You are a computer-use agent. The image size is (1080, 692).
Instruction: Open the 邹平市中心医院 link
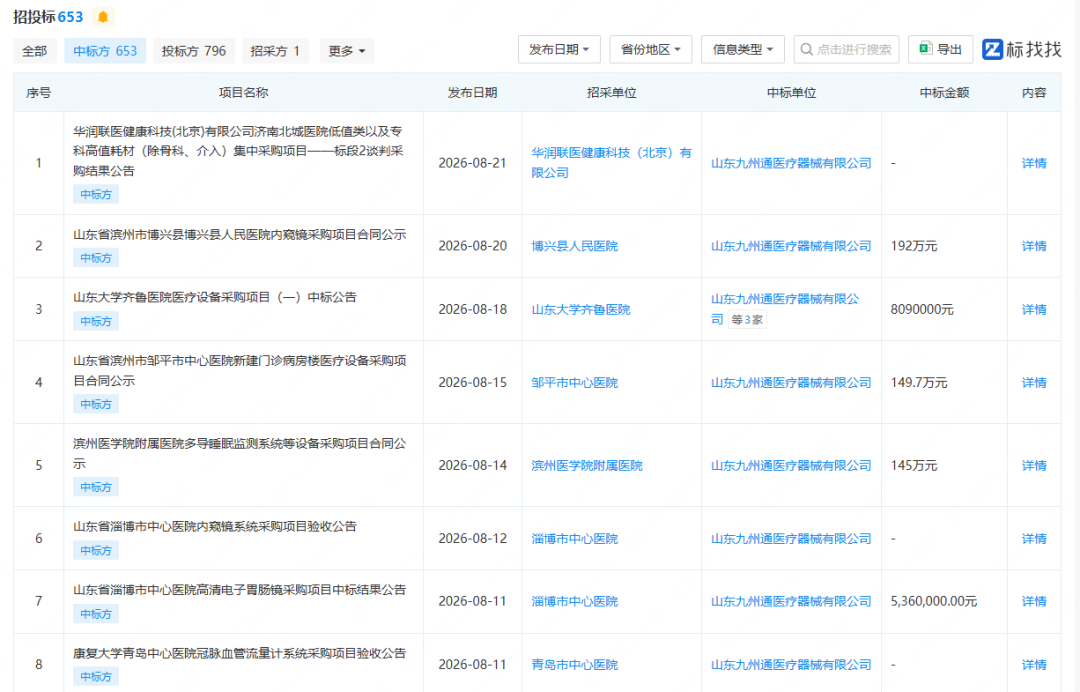(x=574, y=382)
